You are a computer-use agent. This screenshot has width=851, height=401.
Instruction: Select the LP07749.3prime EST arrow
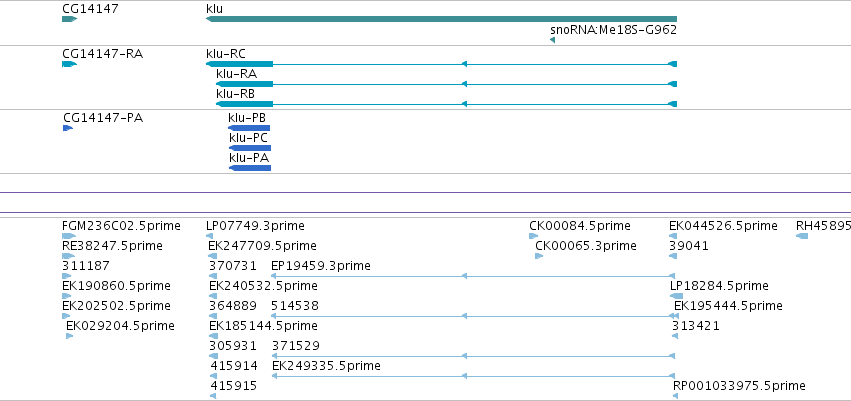click(x=209, y=236)
